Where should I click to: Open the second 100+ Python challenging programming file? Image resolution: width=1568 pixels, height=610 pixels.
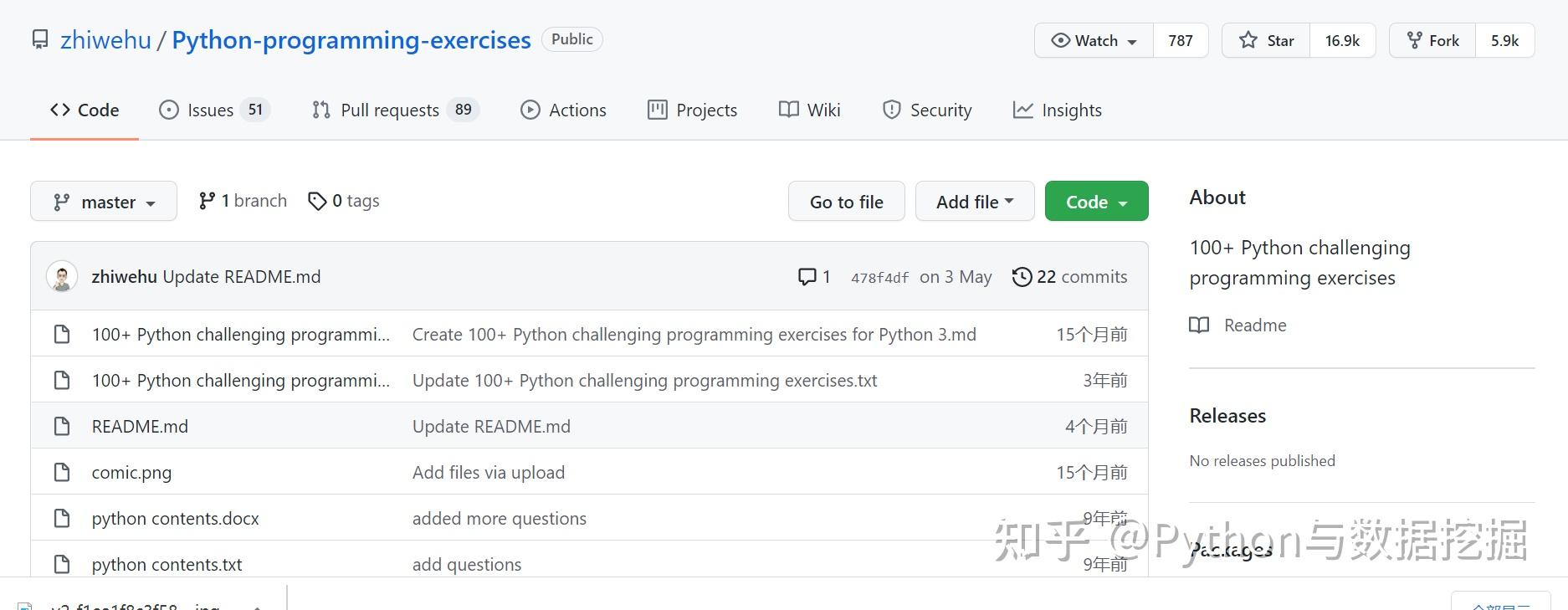[x=241, y=381]
